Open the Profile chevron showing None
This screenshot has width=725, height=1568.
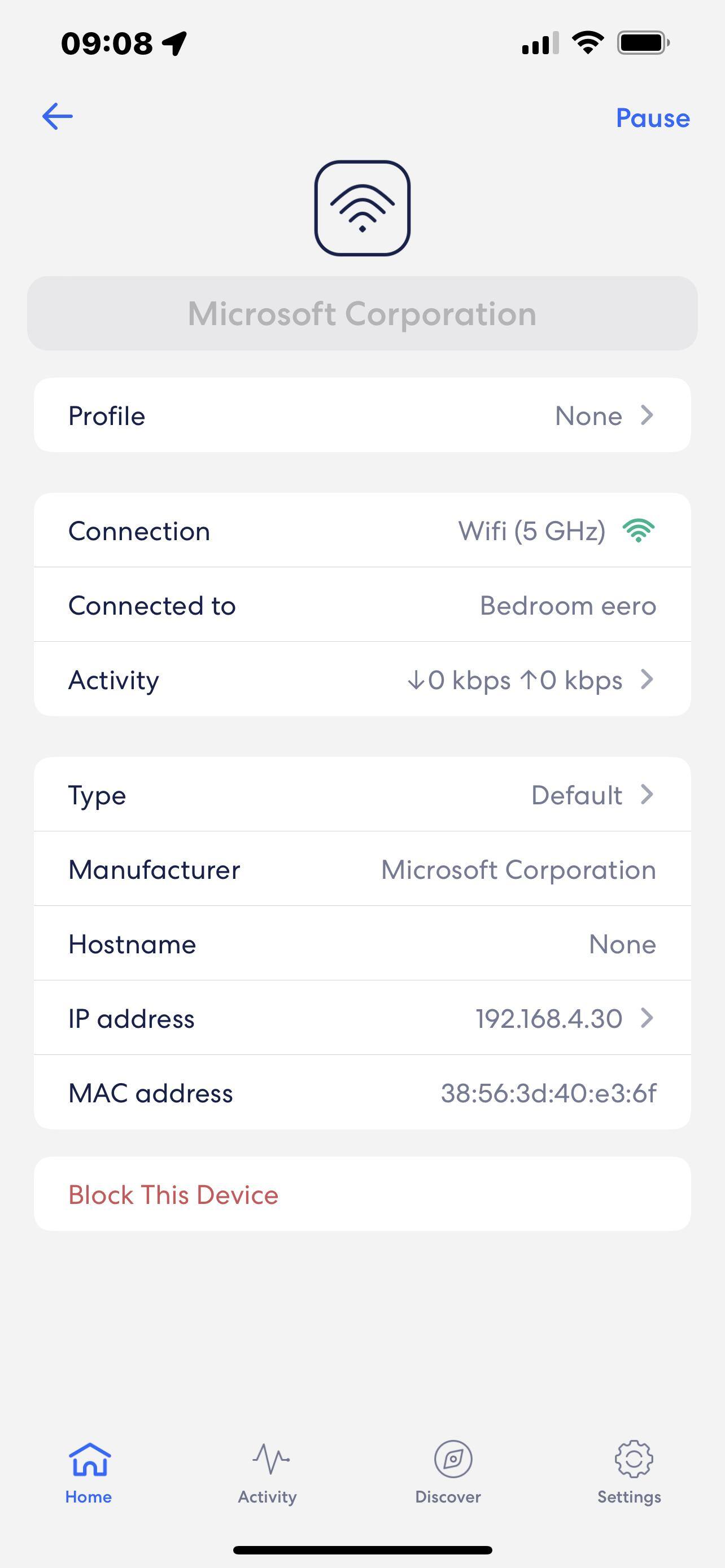tap(647, 415)
